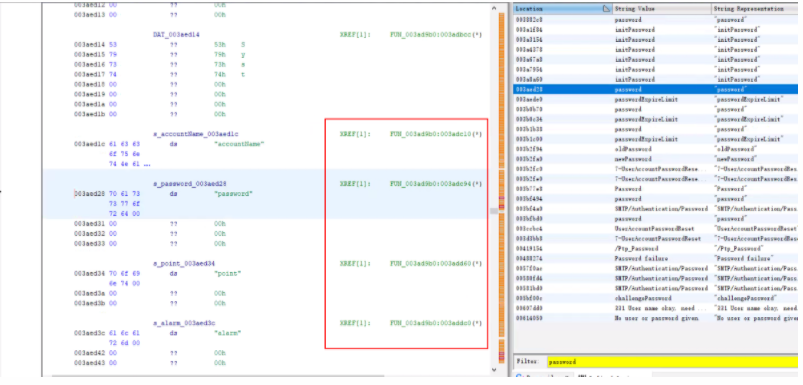Click the "point" string in listing
The image size is (803, 385).
[x=227, y=273]
